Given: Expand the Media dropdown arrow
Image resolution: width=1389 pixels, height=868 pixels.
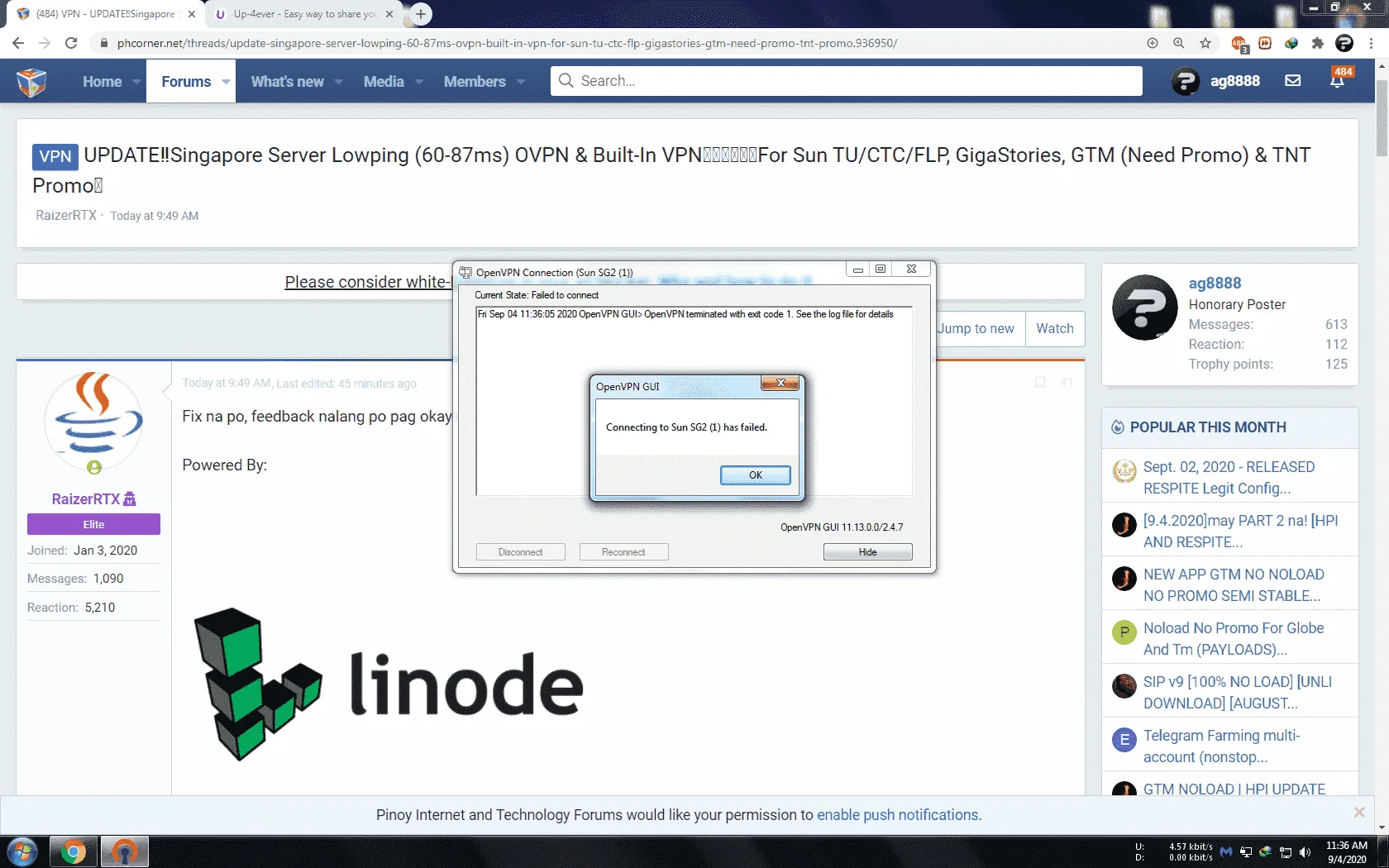Looking at the screenshot, I should 419,82.
